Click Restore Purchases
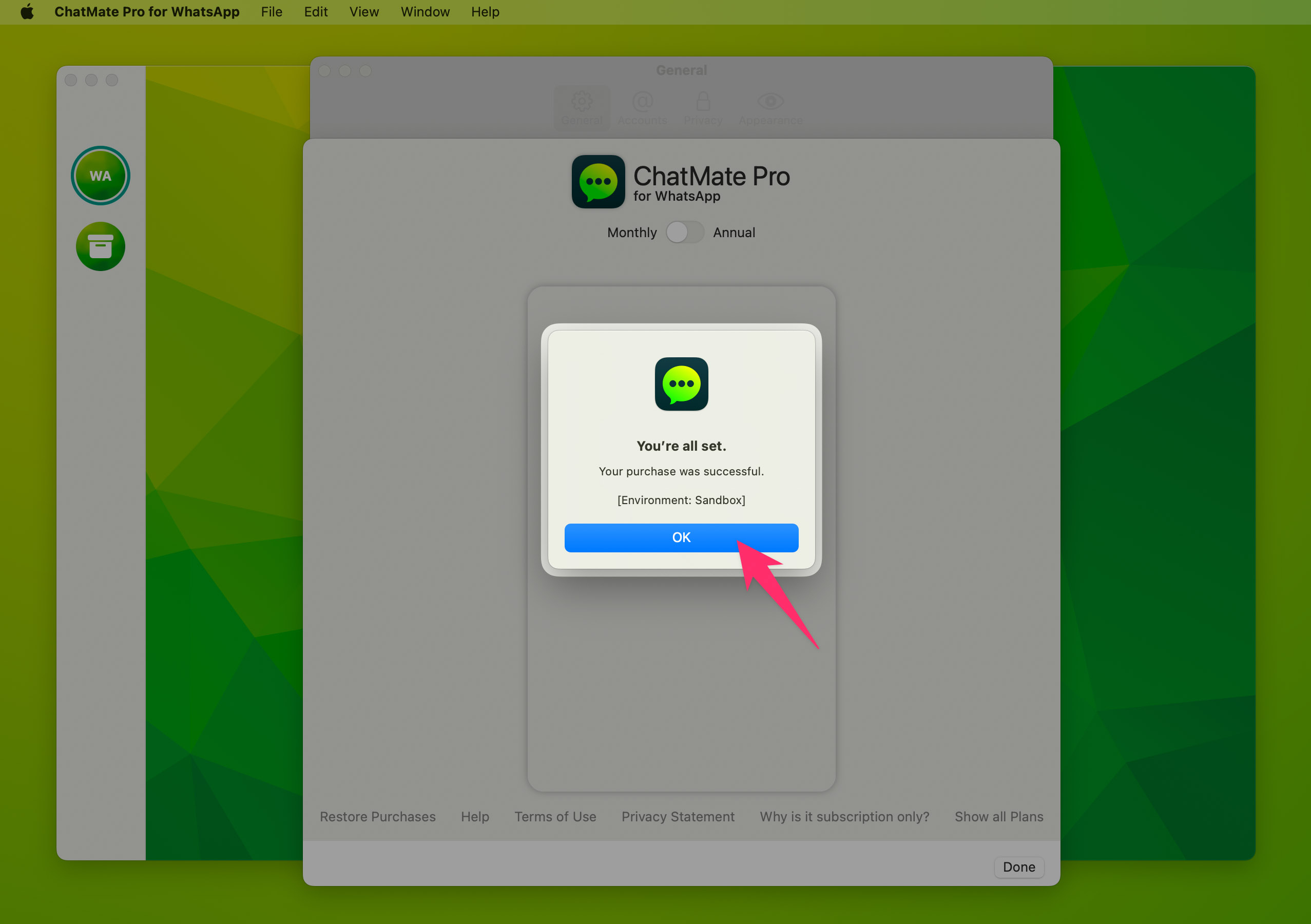 377,817
